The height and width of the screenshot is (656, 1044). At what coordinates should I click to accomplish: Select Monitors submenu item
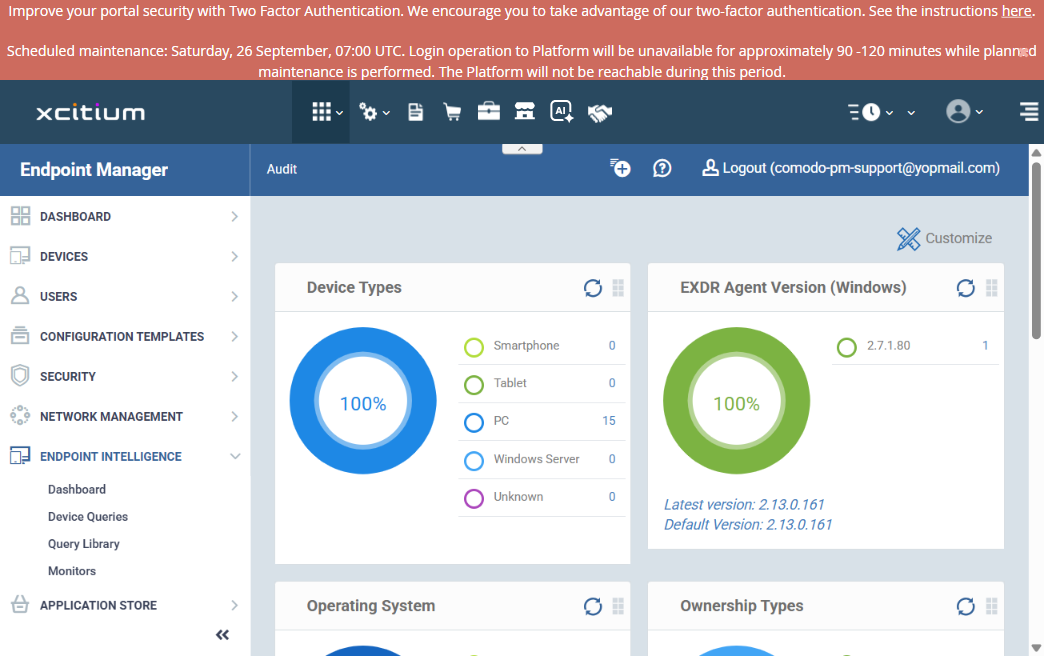click(x=72, y=571)
